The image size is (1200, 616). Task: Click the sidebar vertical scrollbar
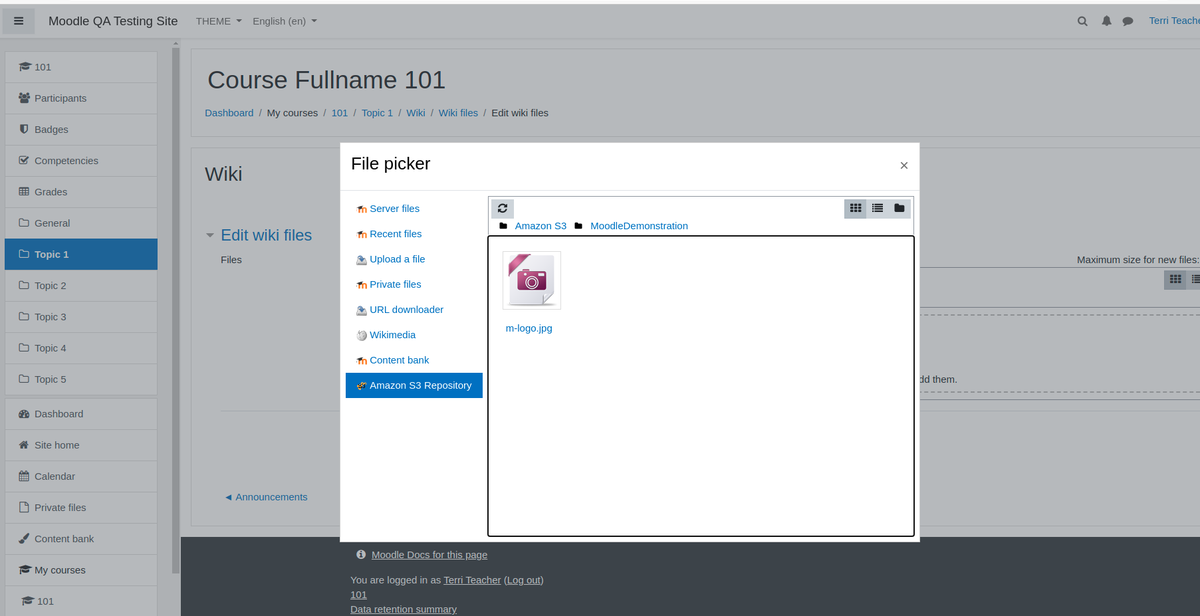click(176, 310)
